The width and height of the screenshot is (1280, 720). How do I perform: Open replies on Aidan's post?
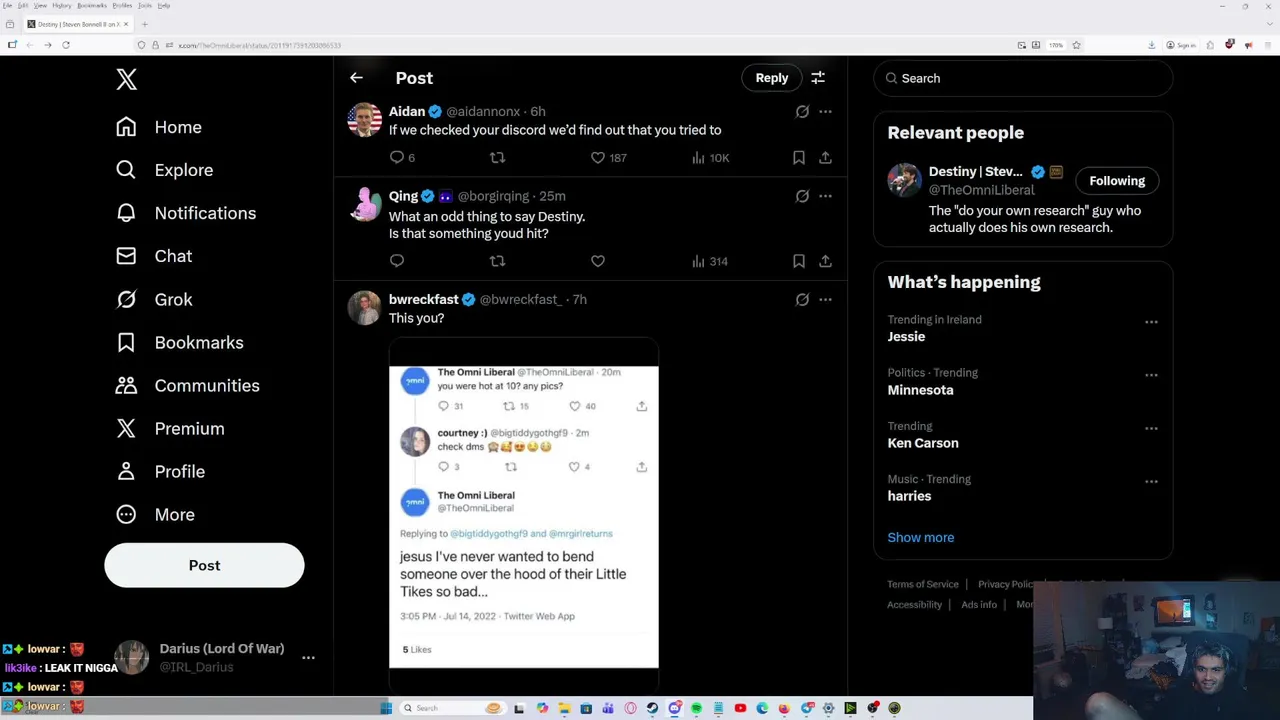[402, 157]
